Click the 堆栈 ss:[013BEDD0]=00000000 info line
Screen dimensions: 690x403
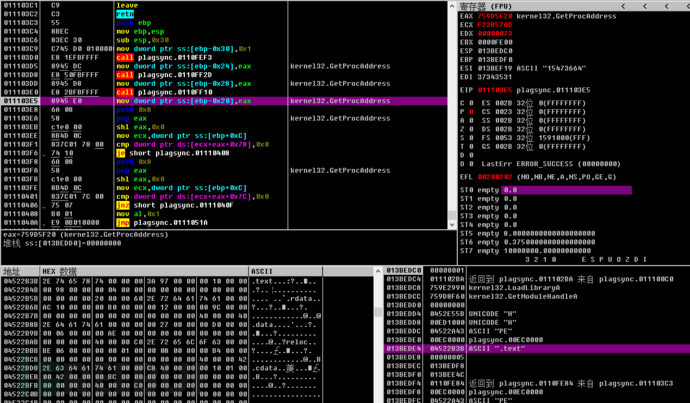[62, 243]
